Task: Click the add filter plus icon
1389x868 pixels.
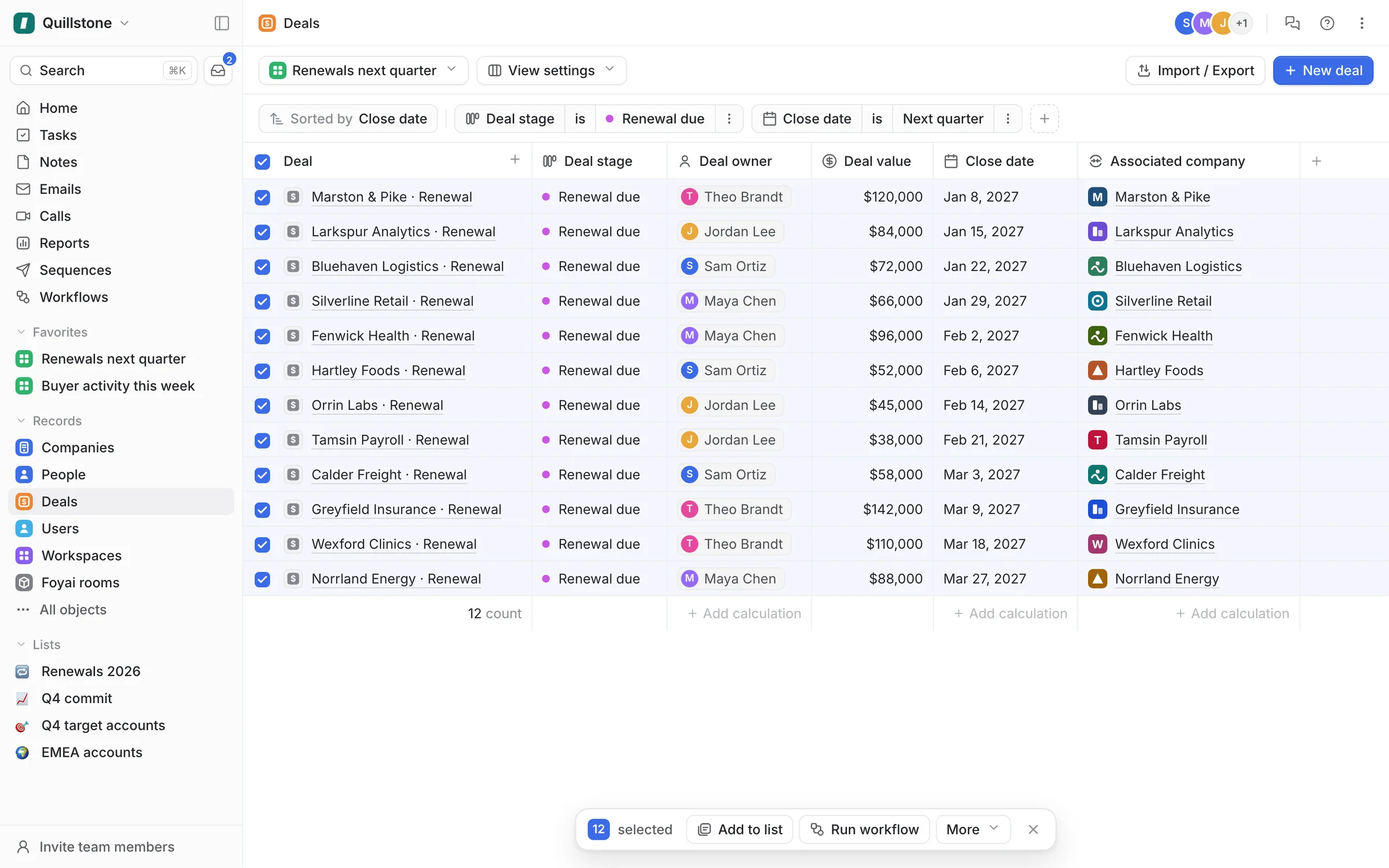Action: 1044,119
